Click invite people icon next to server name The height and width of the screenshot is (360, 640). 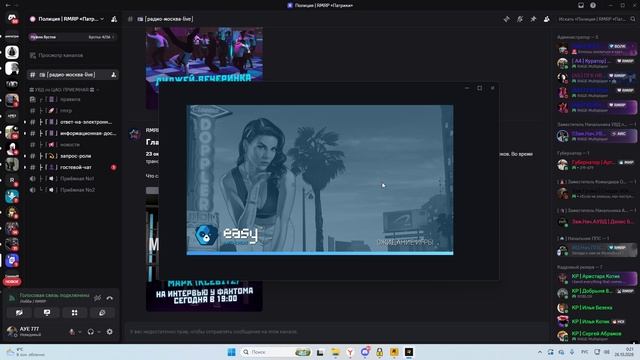pyautogui.click(x=114, y=19)
